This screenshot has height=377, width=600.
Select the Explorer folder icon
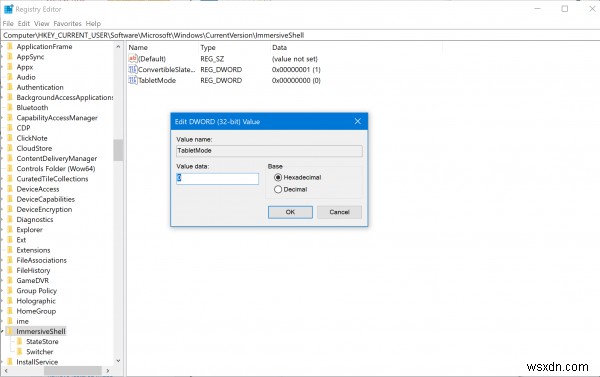(10, 230)
